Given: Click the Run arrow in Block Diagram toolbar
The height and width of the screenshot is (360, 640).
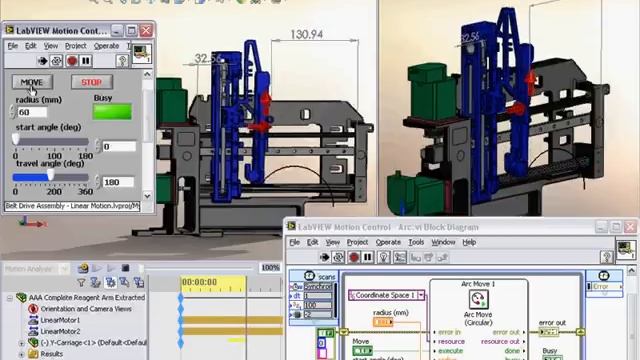Looking at the screenshot, I should click(324, 258).
